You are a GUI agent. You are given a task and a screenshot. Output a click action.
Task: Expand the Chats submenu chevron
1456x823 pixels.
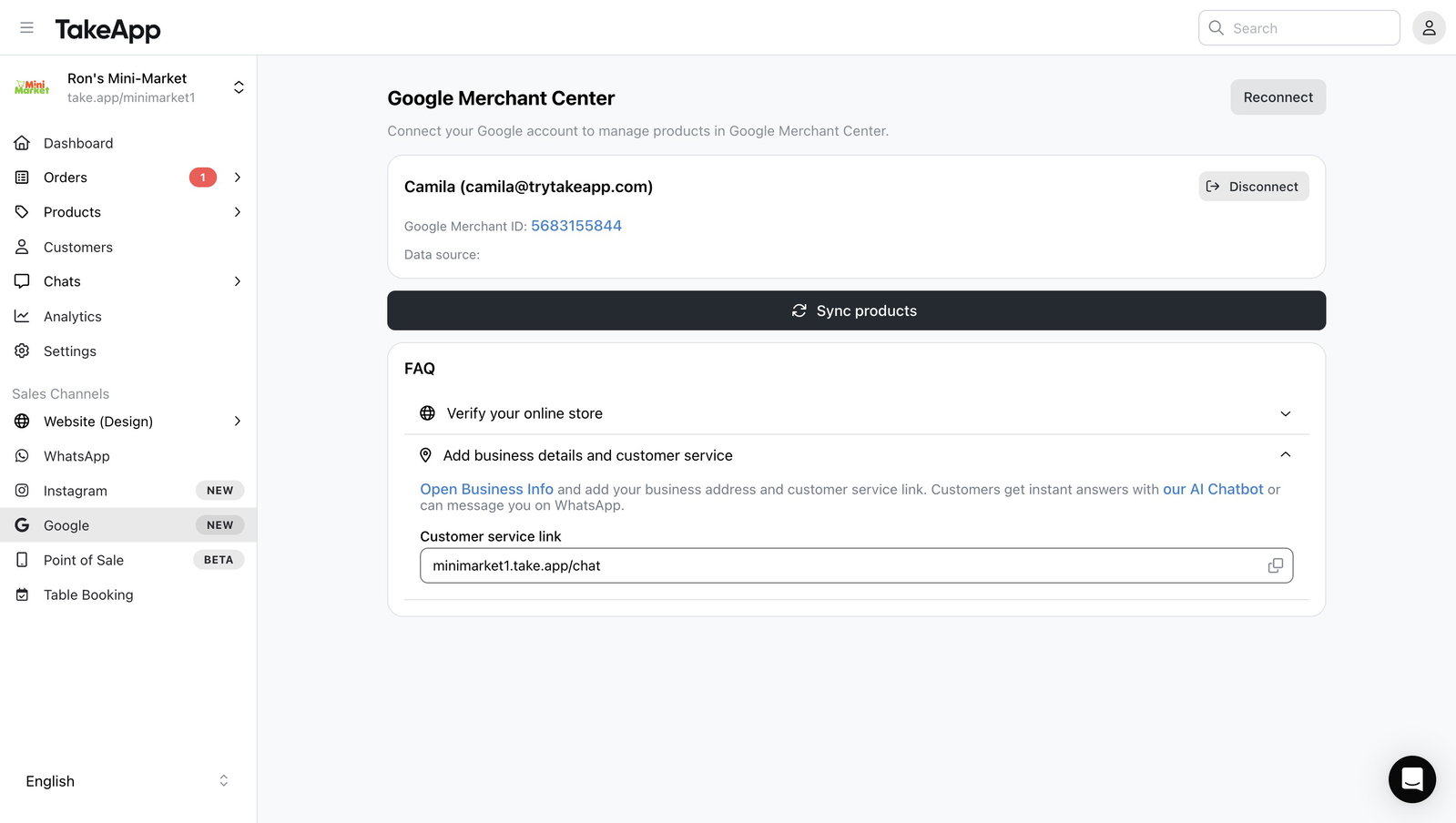(x=238, y=281)
